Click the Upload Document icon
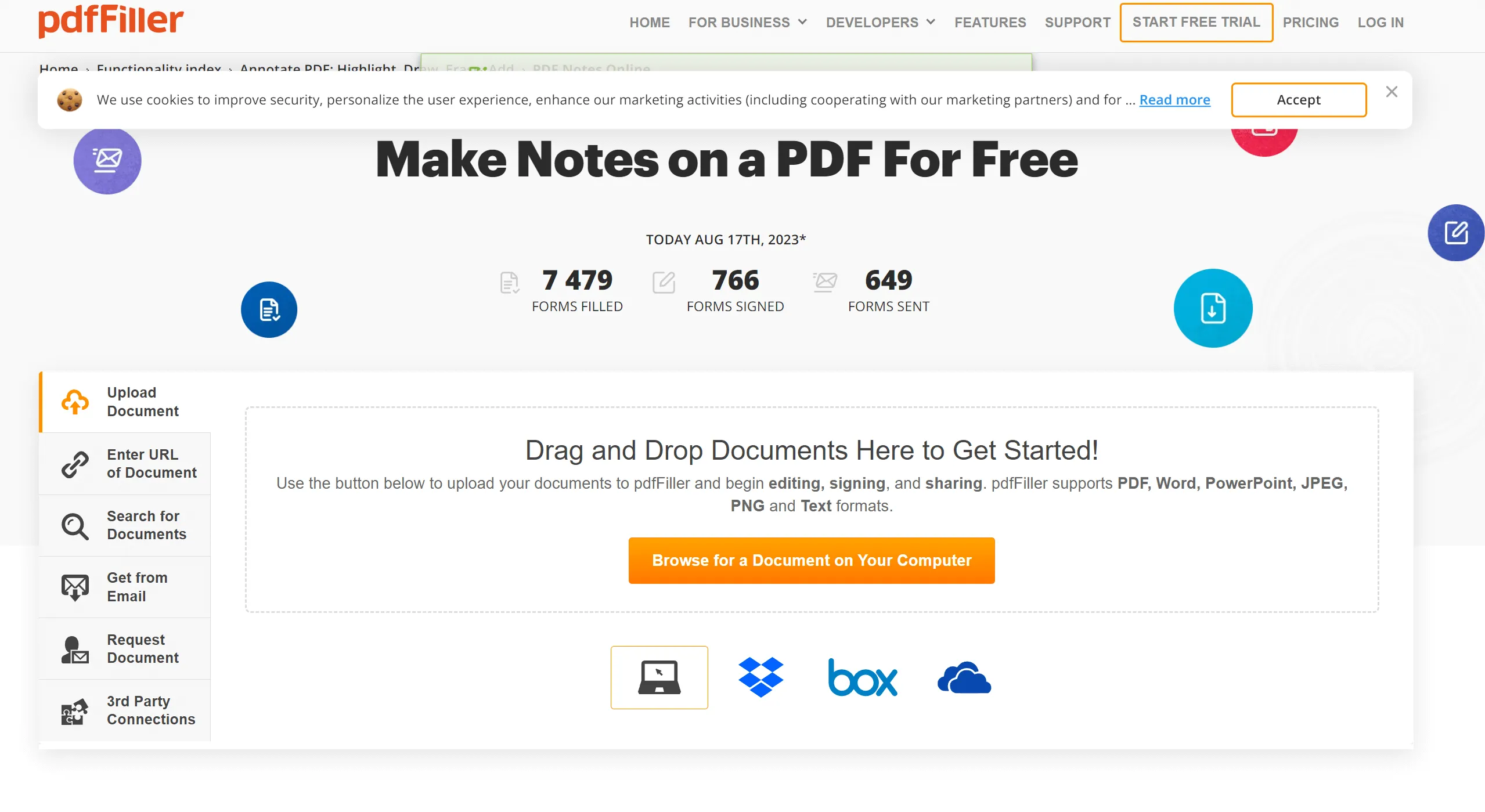Viewport: 1485px width, 812px height. [x=76, y=401]
